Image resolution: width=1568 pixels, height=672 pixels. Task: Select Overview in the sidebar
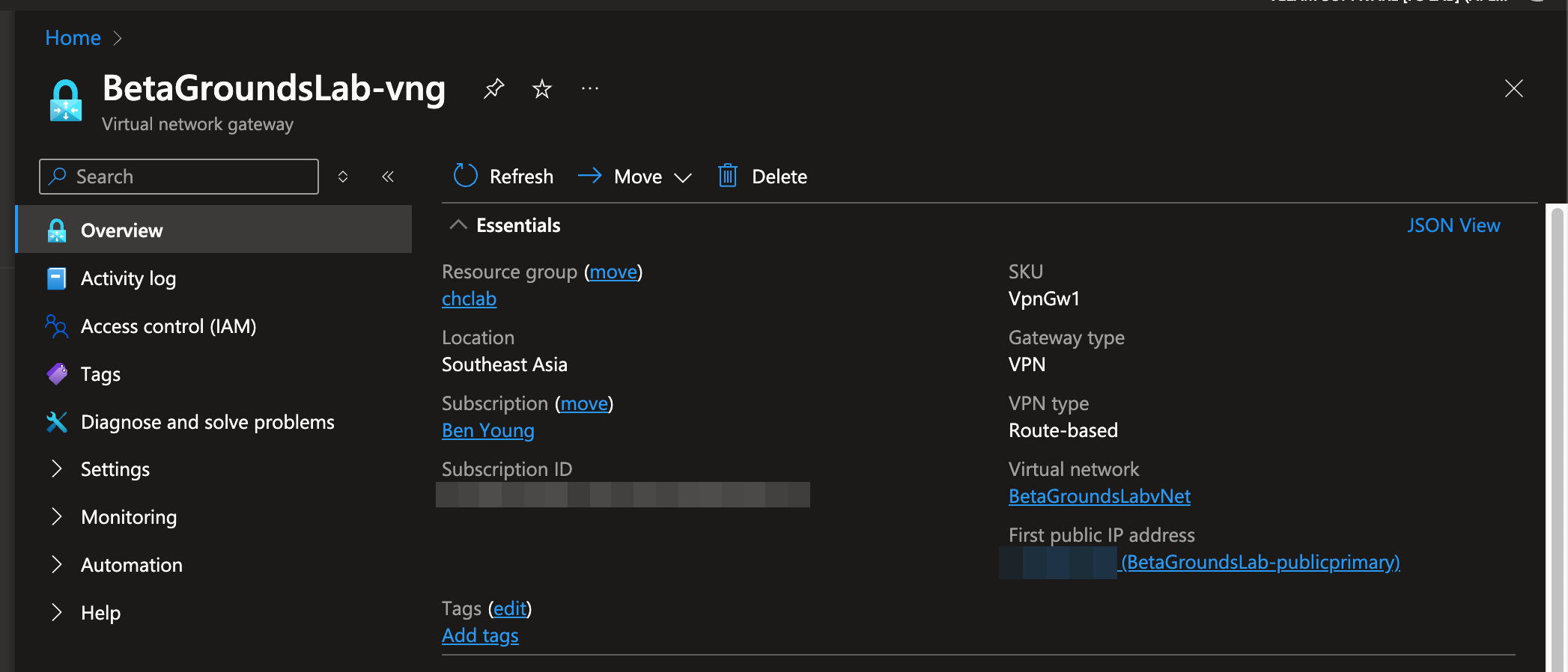click(213, 230)
